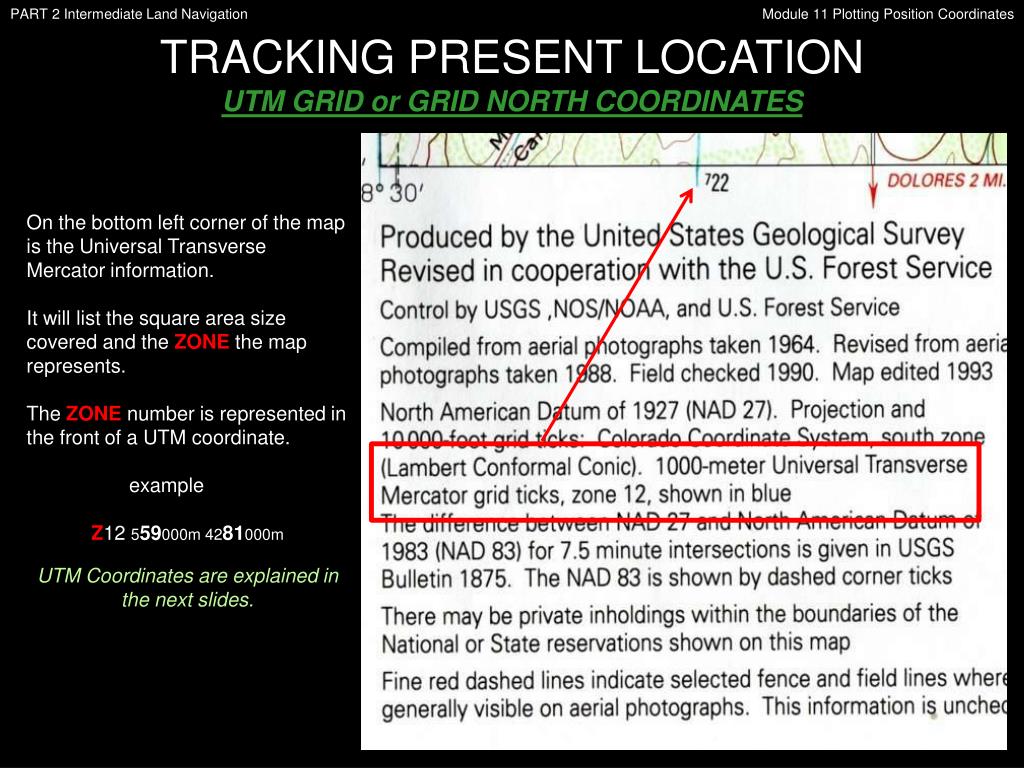
Task: Click the line beginning 'Bulletin 1875'
Action: [666, 577]
